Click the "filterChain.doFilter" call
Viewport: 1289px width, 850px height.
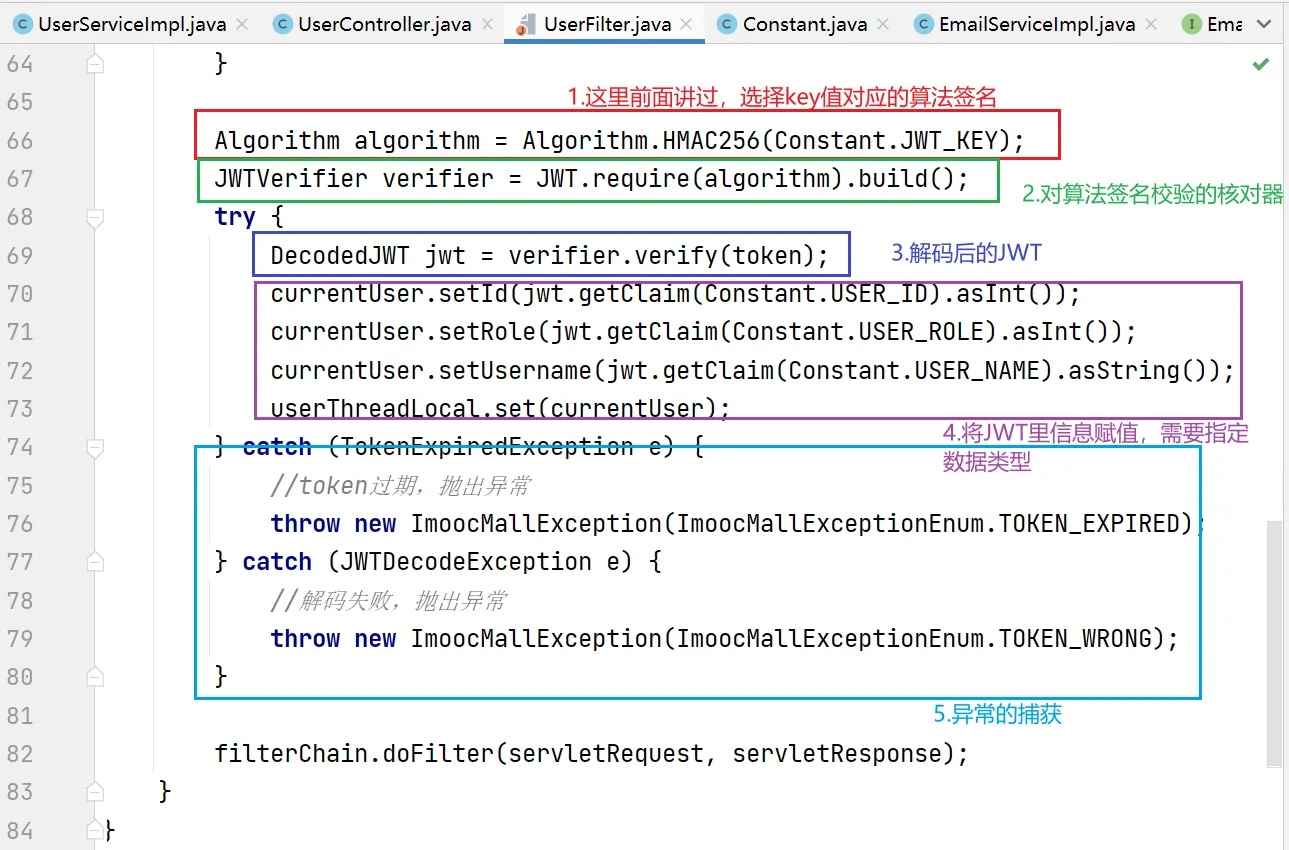pos(354,754)
